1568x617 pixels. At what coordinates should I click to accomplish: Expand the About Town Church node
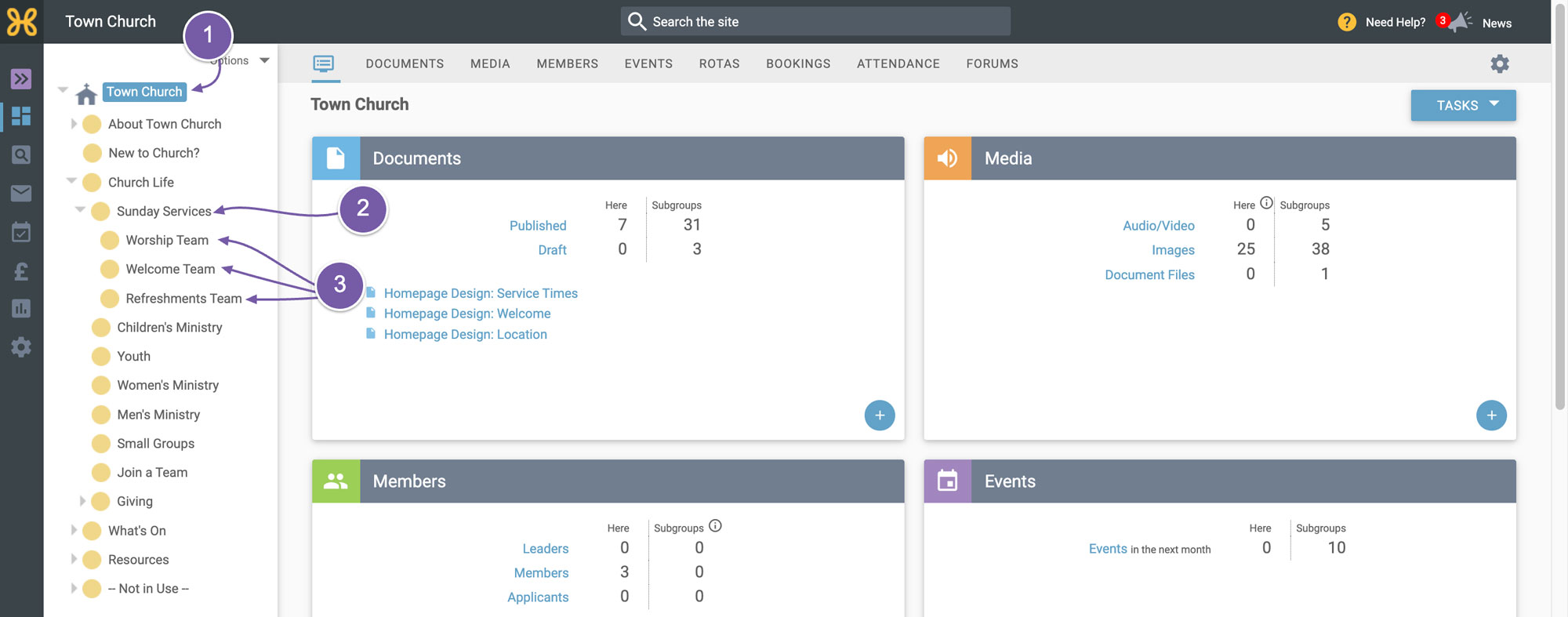pos(73,124)
